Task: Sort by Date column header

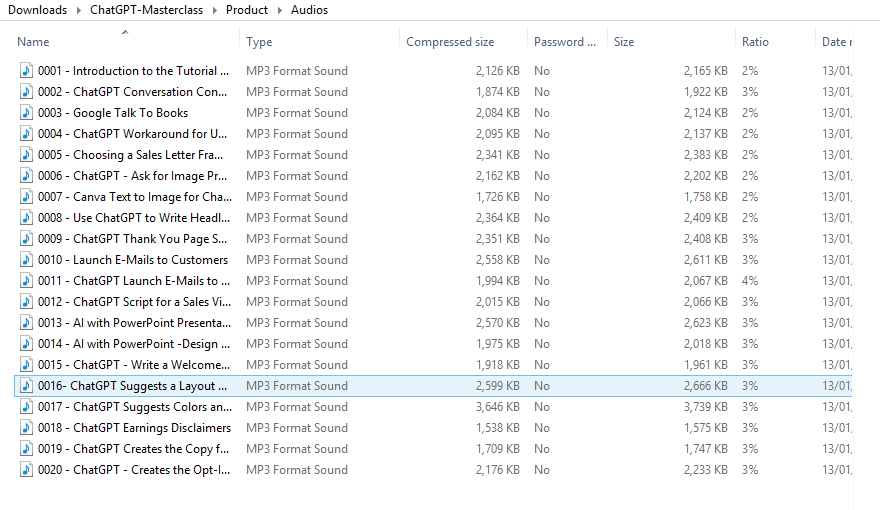Action: [x=837, y=42]
